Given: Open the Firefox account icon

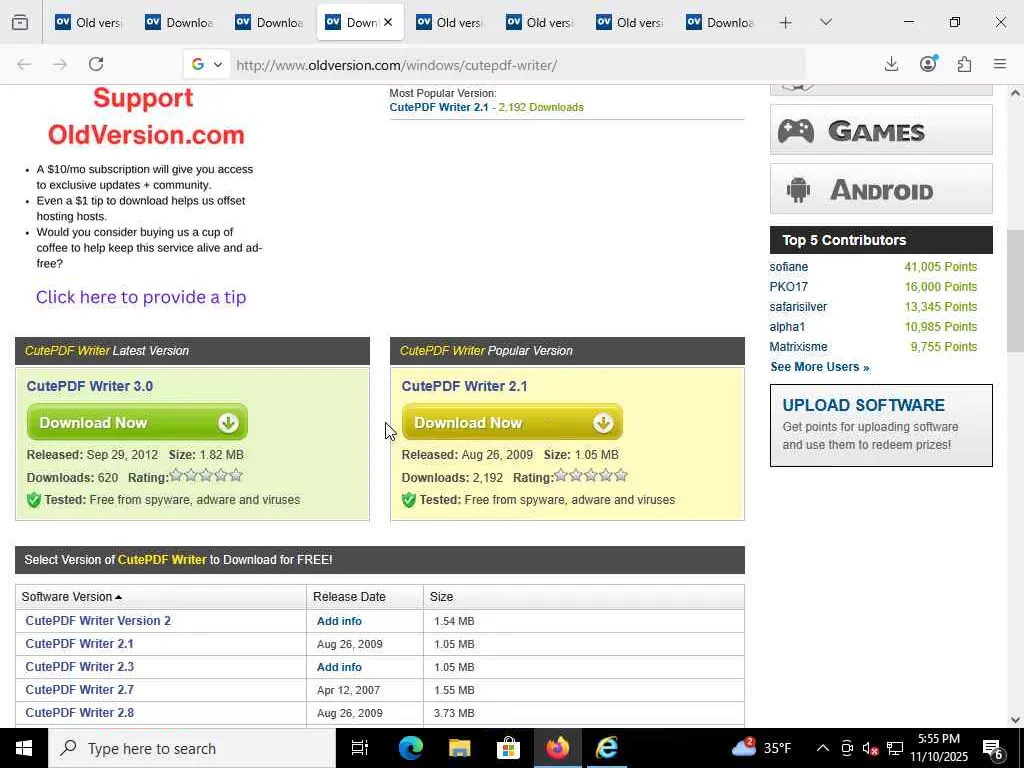Looking at the screenshot, I should pyautogui.click(x=928, y=64).
